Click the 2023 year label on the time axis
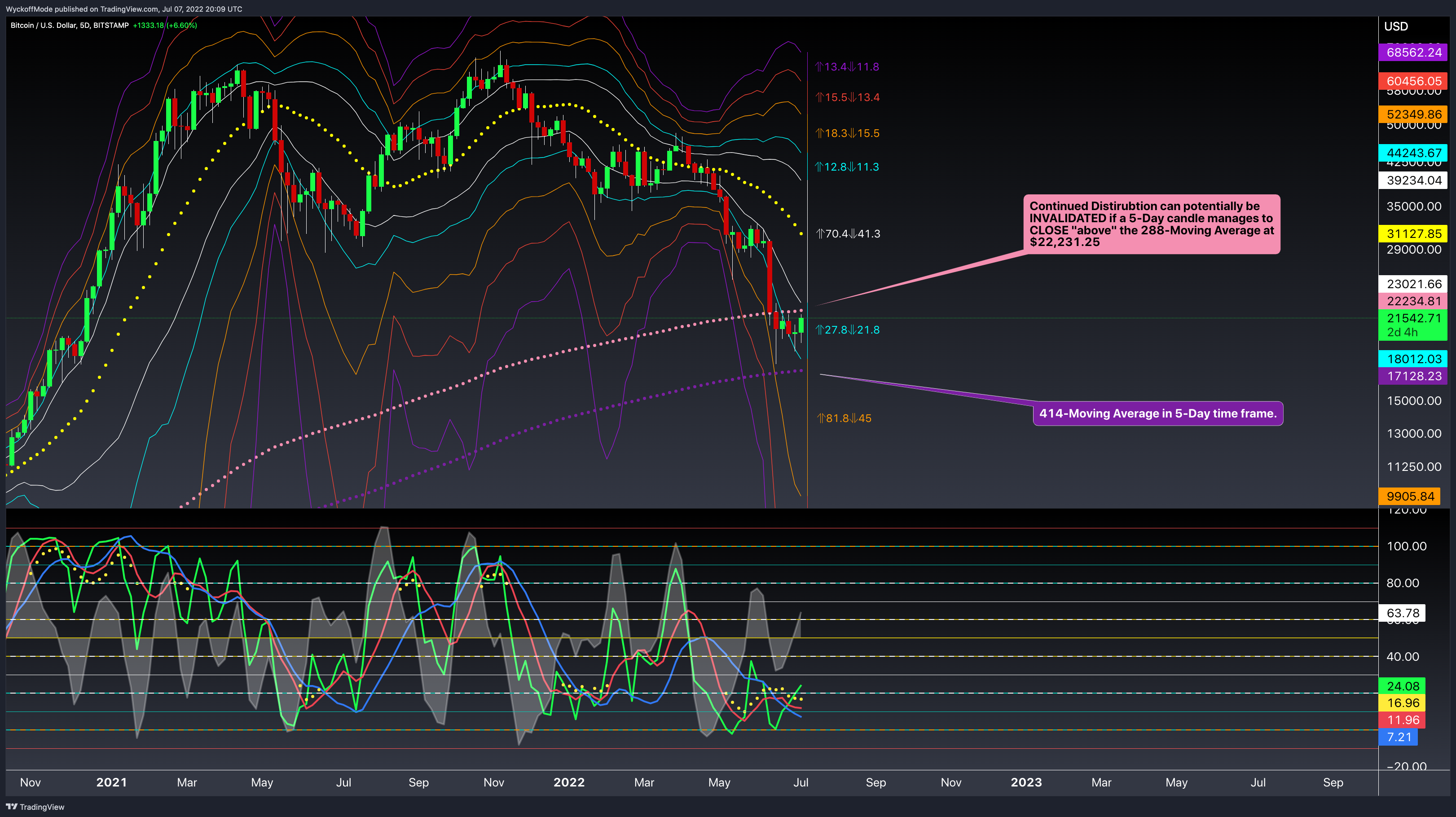This screenshot has width=1456, height=817. (1026, 782)
